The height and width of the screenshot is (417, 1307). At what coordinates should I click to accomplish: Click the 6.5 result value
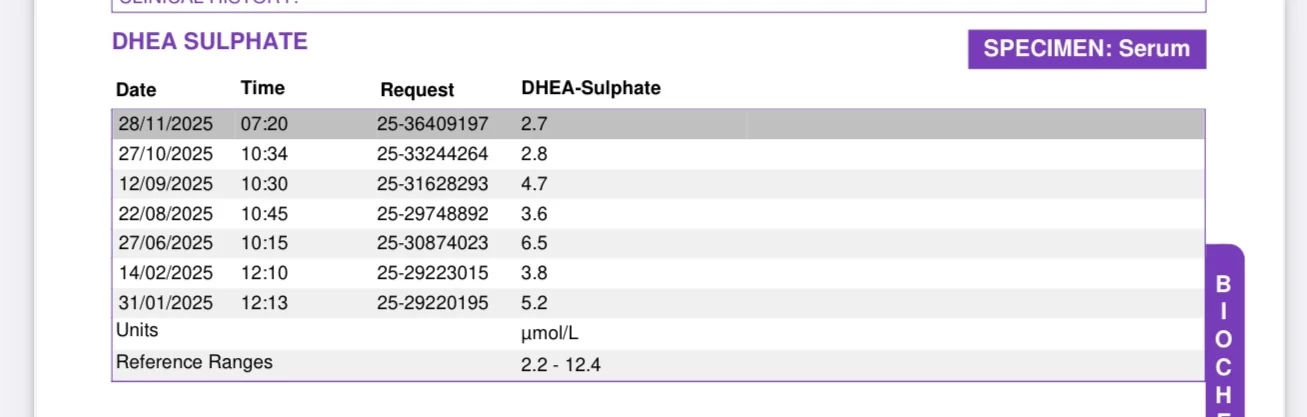click(x=534, y=243)
